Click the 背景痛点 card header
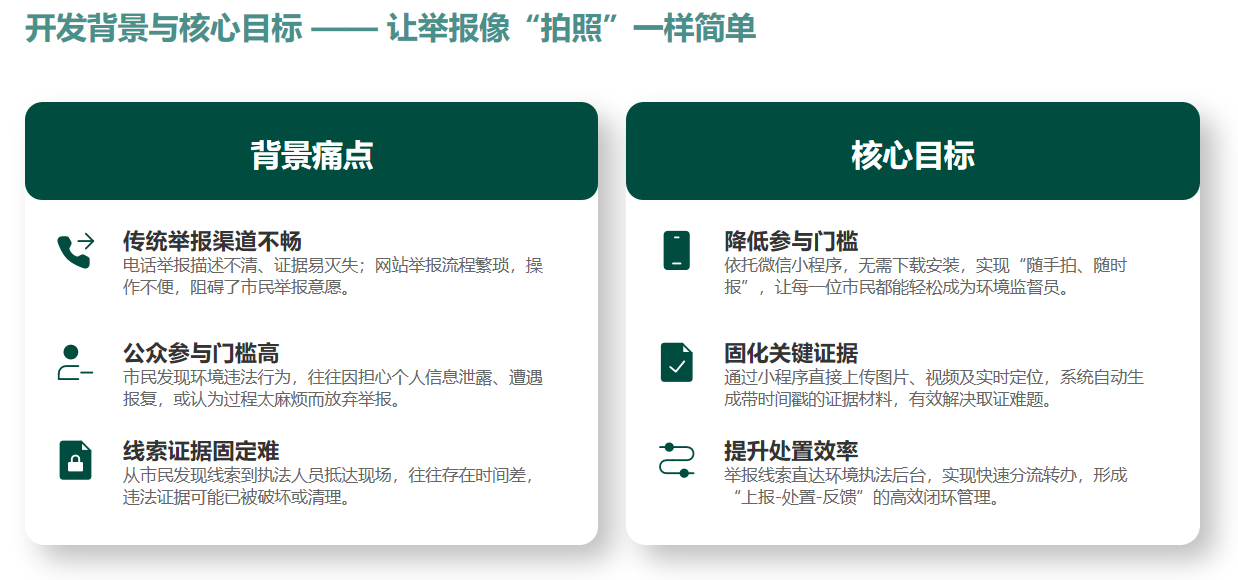 [311, 151]
